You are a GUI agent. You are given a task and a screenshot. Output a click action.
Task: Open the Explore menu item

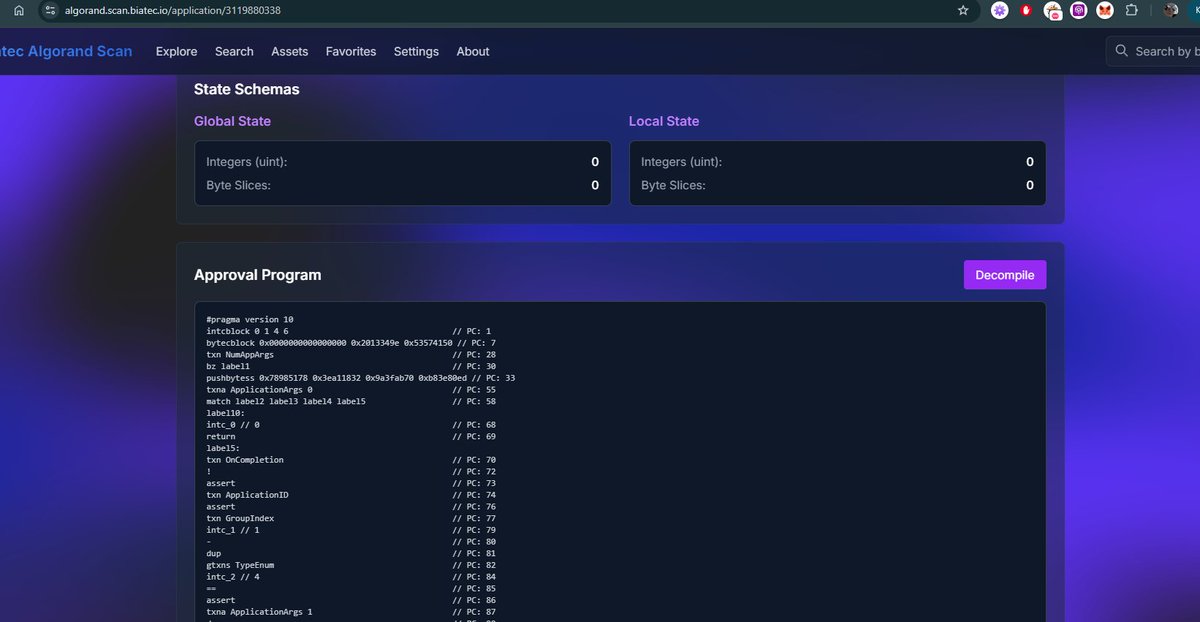click(177, 51)
